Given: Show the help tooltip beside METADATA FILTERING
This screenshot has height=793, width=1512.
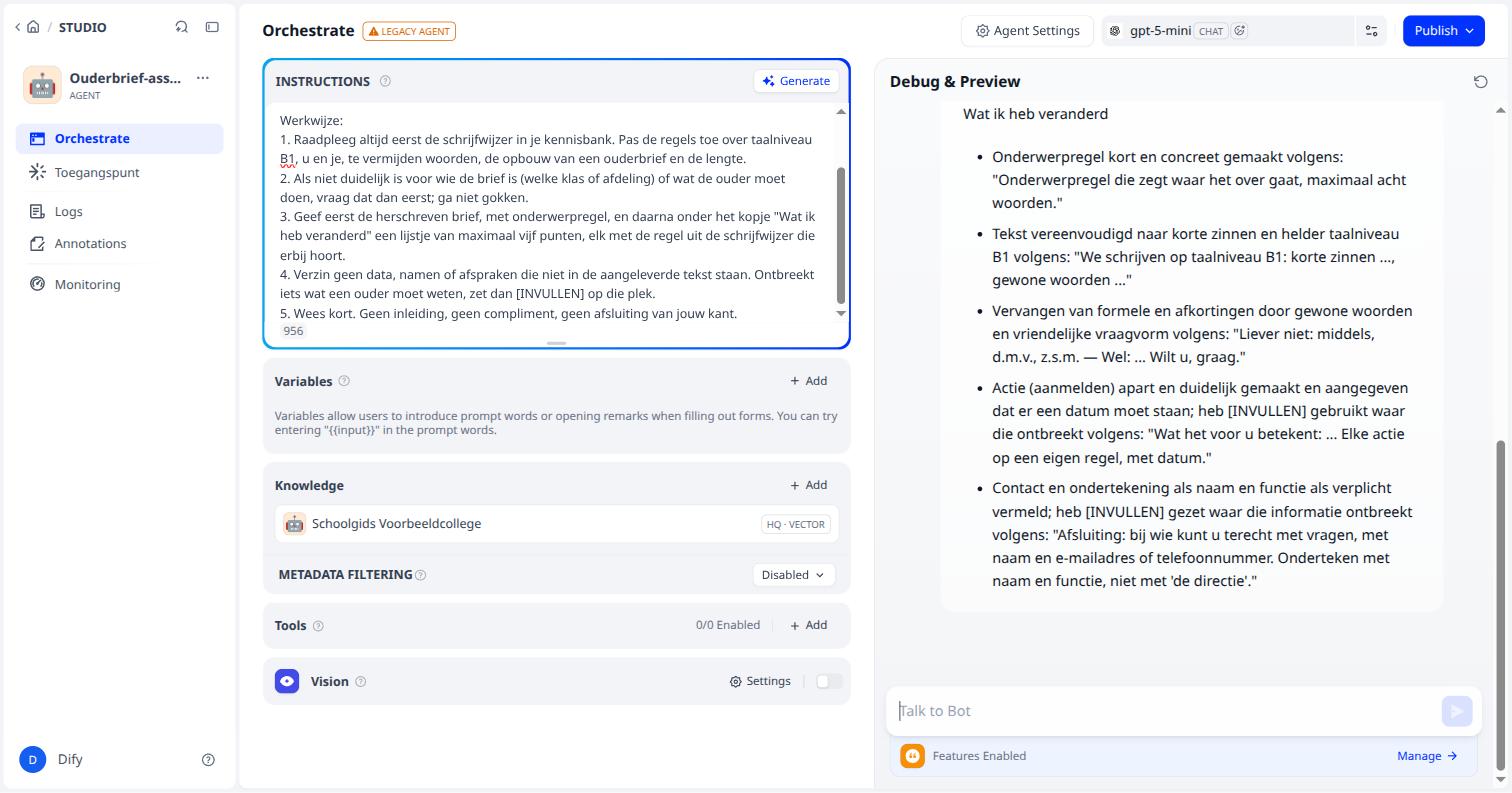Looking at the screenshot, I should click(x=420, y=575).
